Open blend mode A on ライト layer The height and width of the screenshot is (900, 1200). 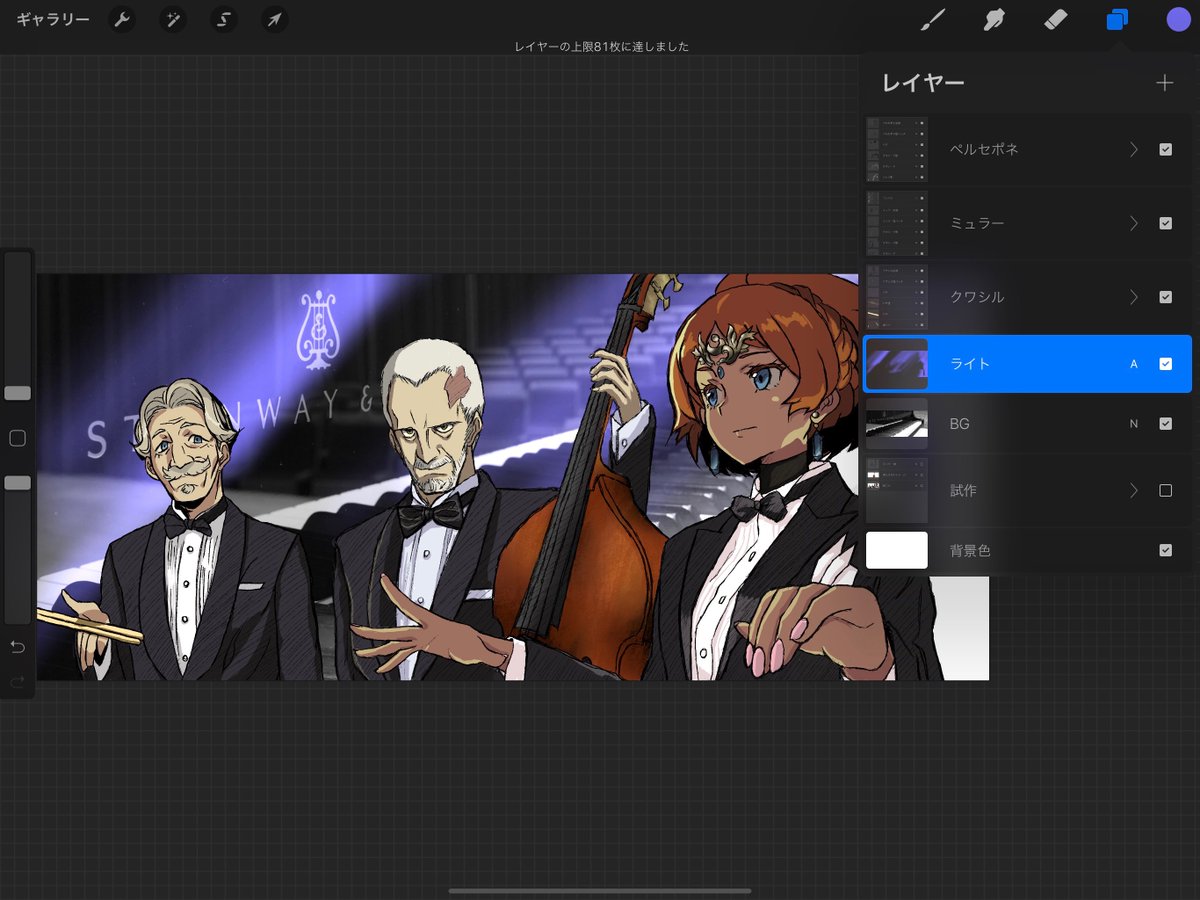pos(1134,364)
